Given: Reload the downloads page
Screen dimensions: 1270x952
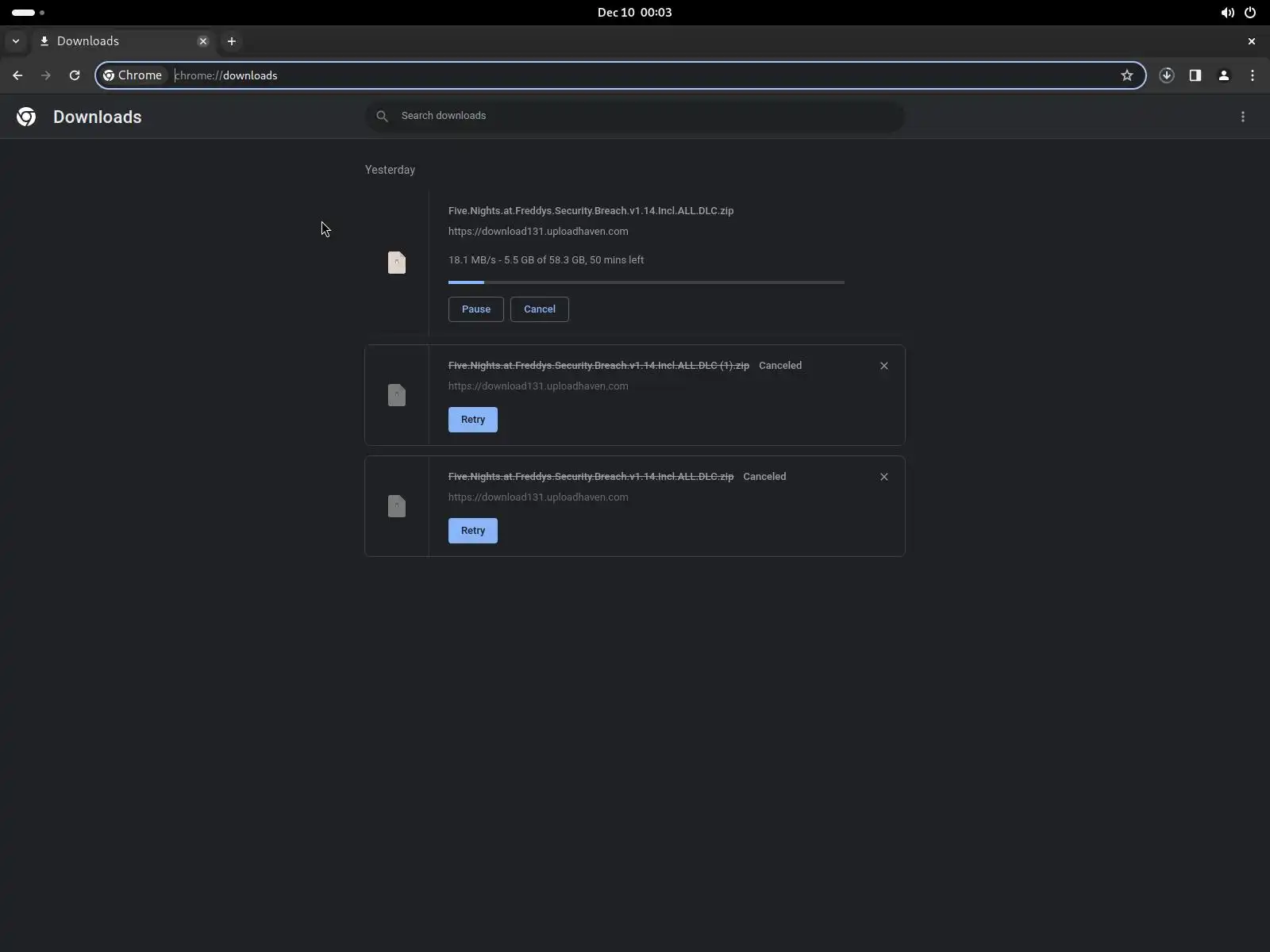Looking at the screenshot, I should pyautogui.click(x=75, y=75).
